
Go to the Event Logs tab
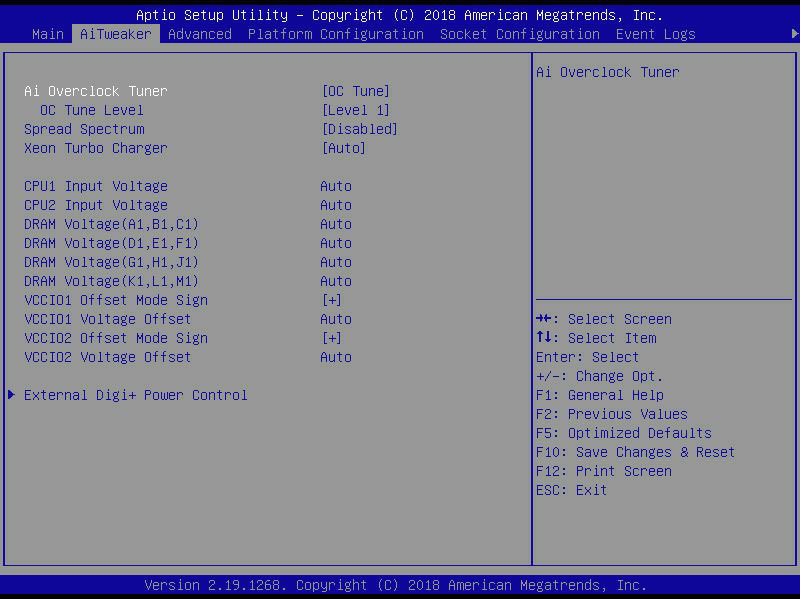coord(655,34)
